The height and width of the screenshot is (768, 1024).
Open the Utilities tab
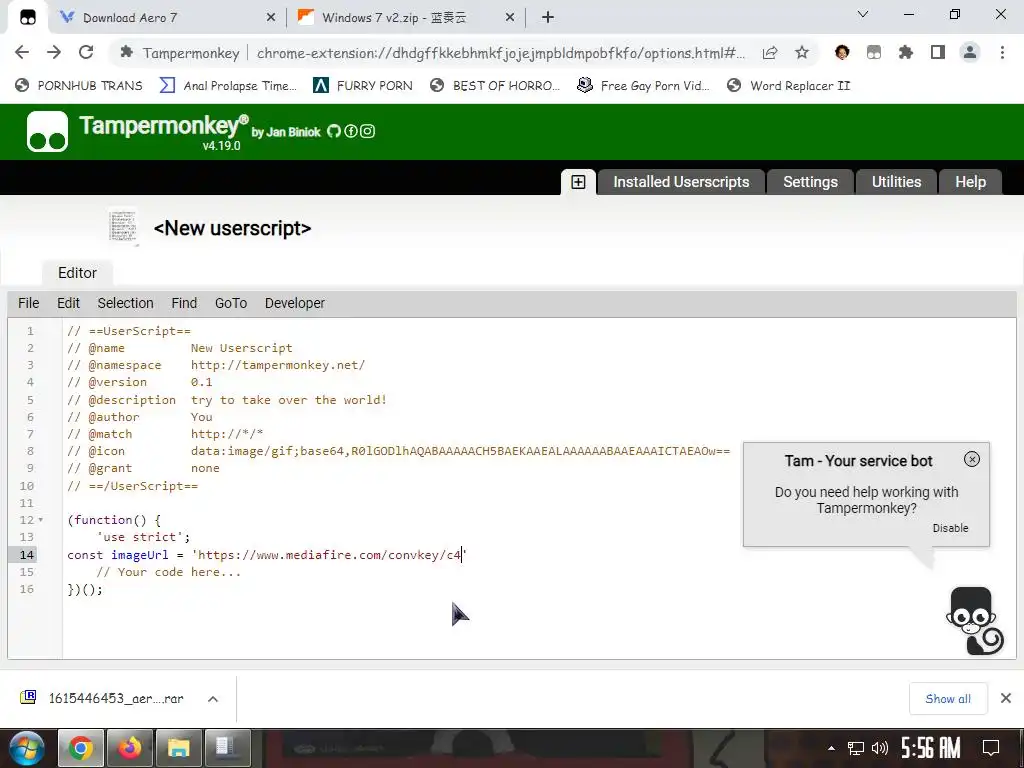(896, 182)
